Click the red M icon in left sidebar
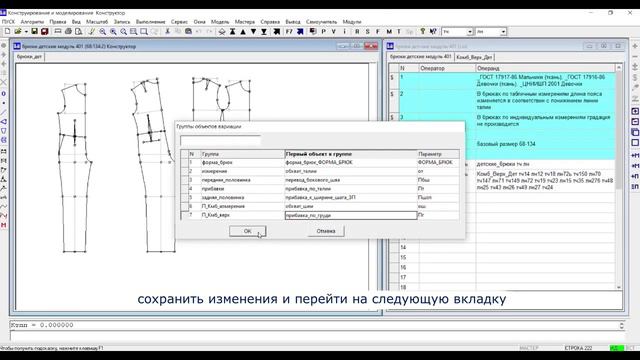The image size is (640, 360). pos(4,225)
